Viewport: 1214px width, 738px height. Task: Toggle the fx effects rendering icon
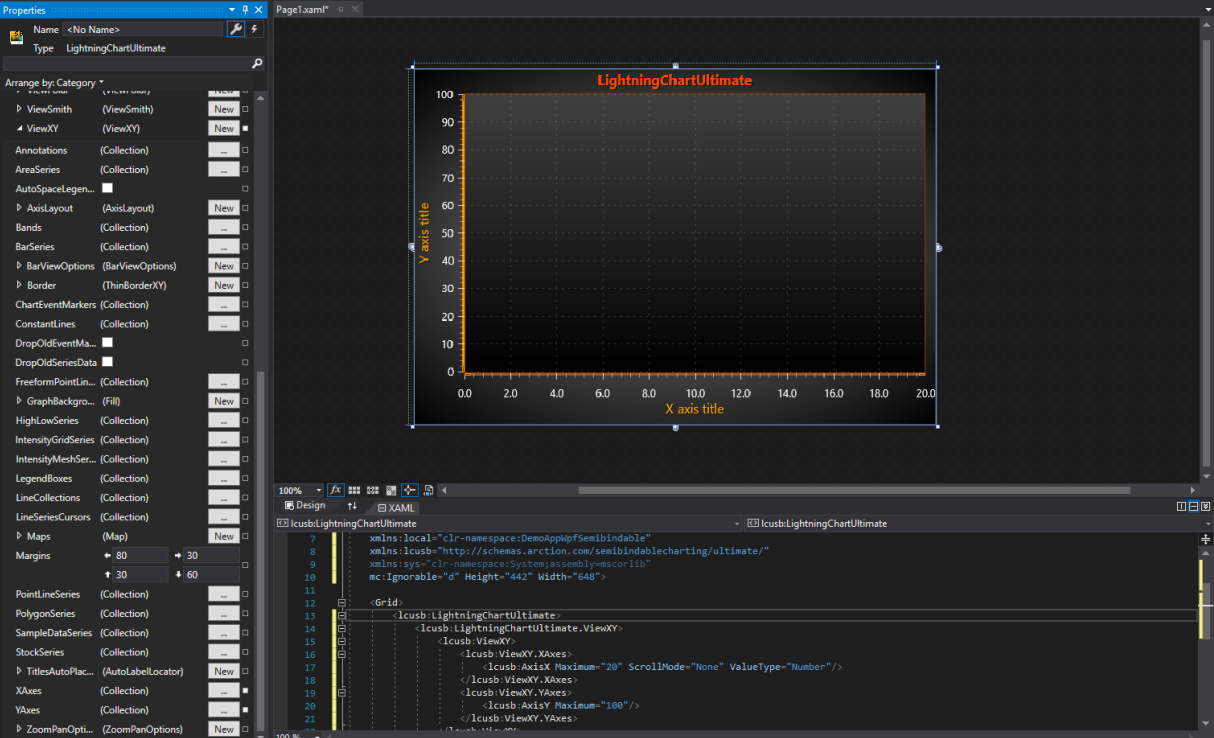[336, 490]
